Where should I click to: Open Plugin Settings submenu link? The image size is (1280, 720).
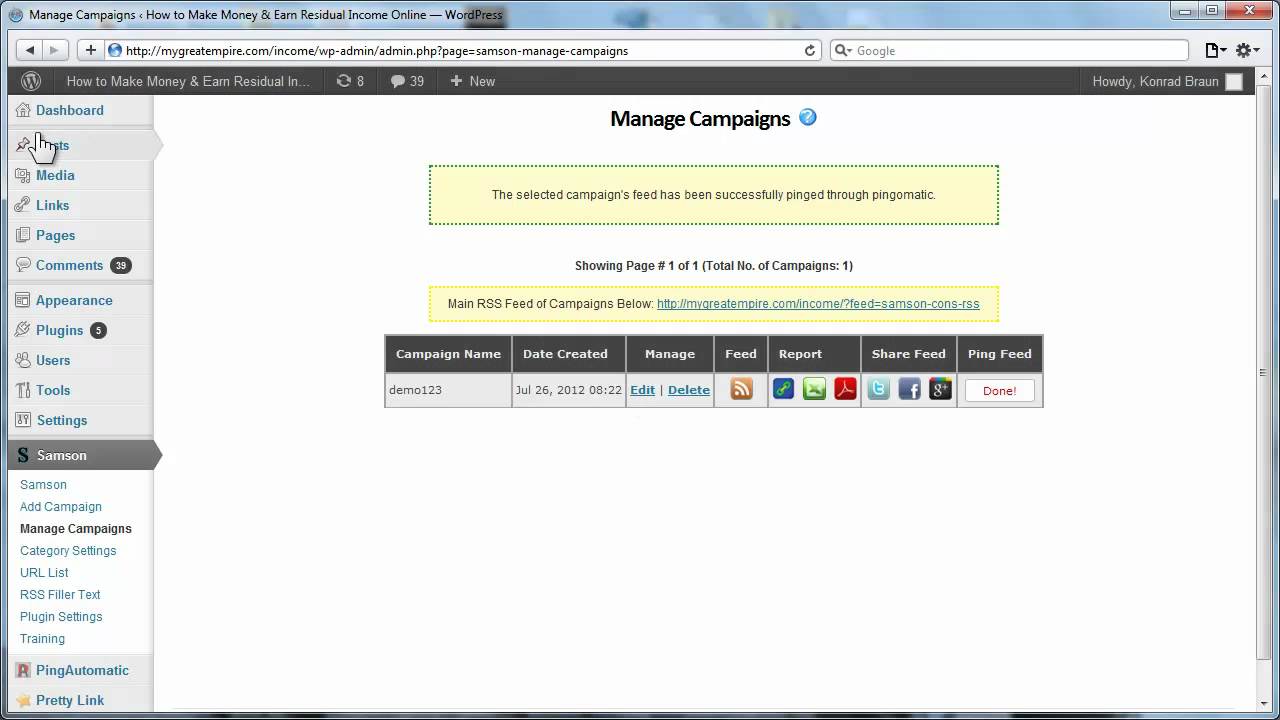point(61,617)
